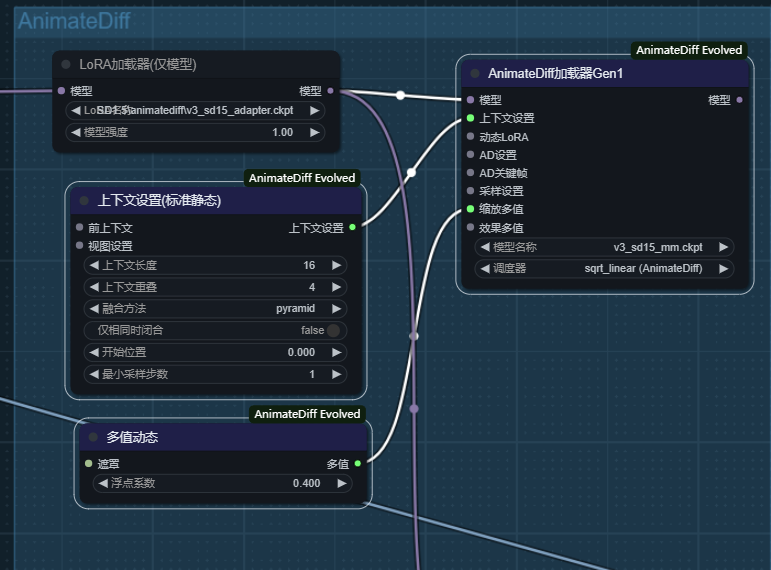Select the AnimateDiff group title

pyautogui.click(x=74, y=21)
